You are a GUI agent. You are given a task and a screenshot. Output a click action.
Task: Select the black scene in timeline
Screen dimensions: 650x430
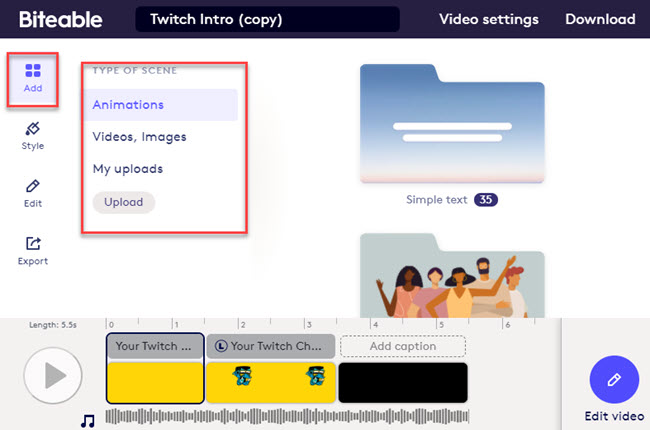tap(403, 382)
